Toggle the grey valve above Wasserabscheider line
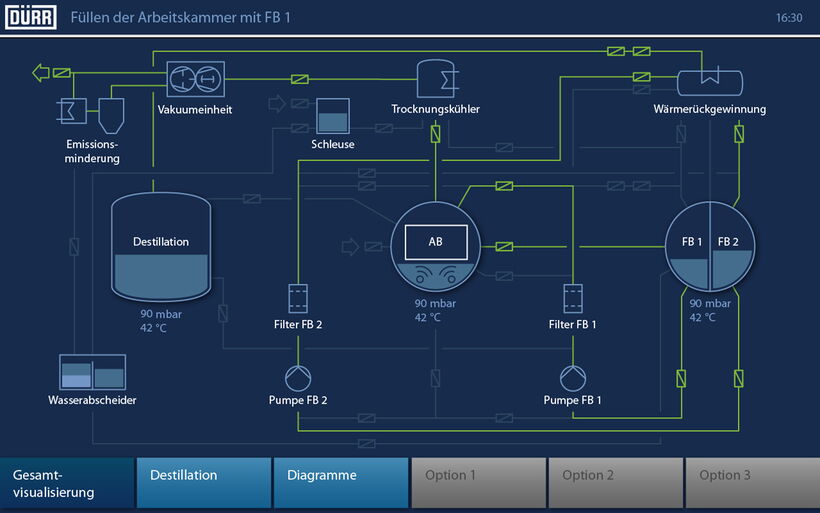The image size is (820, 513). click(74, 247)
